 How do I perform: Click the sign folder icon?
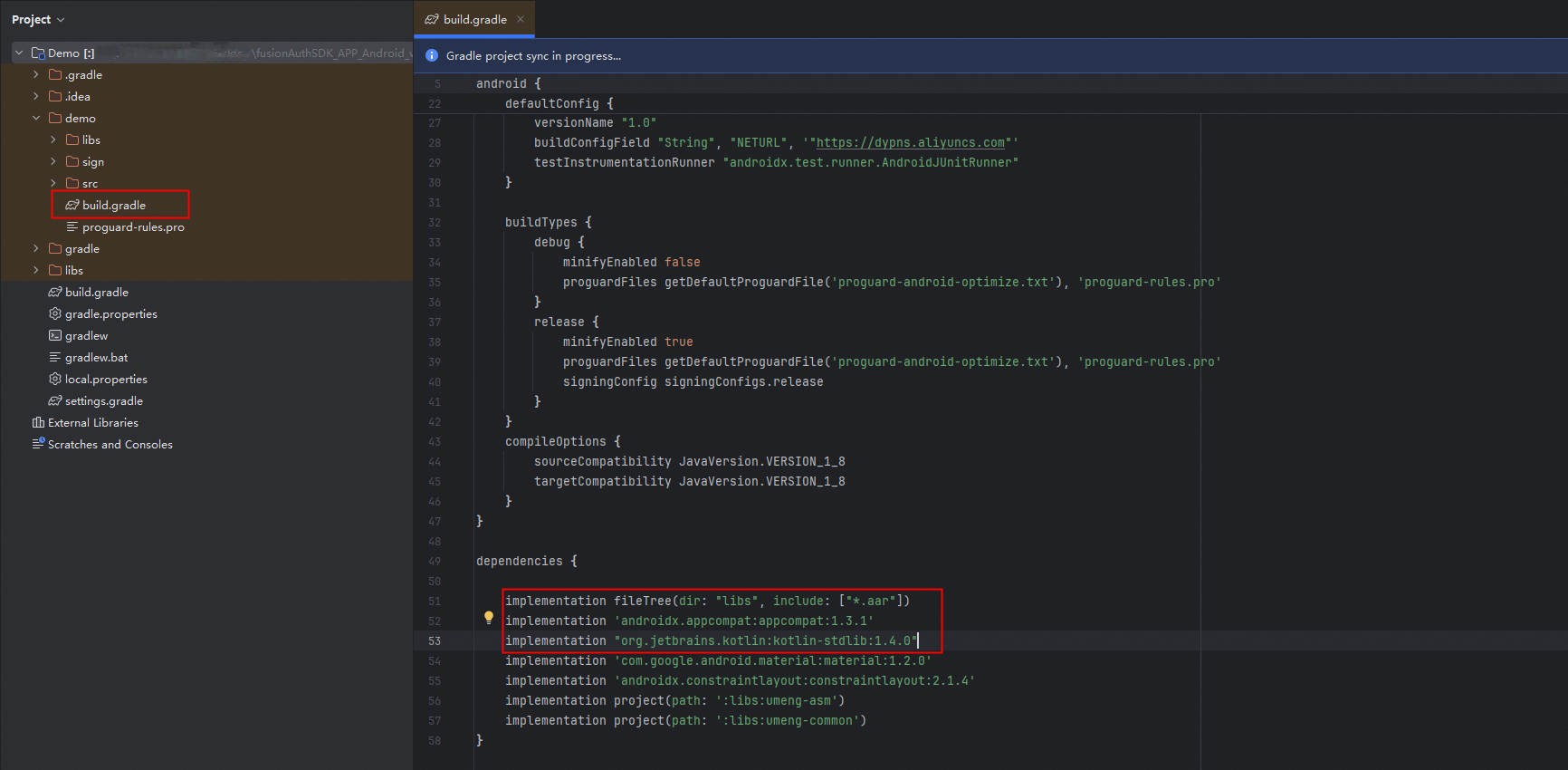coord(72,161)
